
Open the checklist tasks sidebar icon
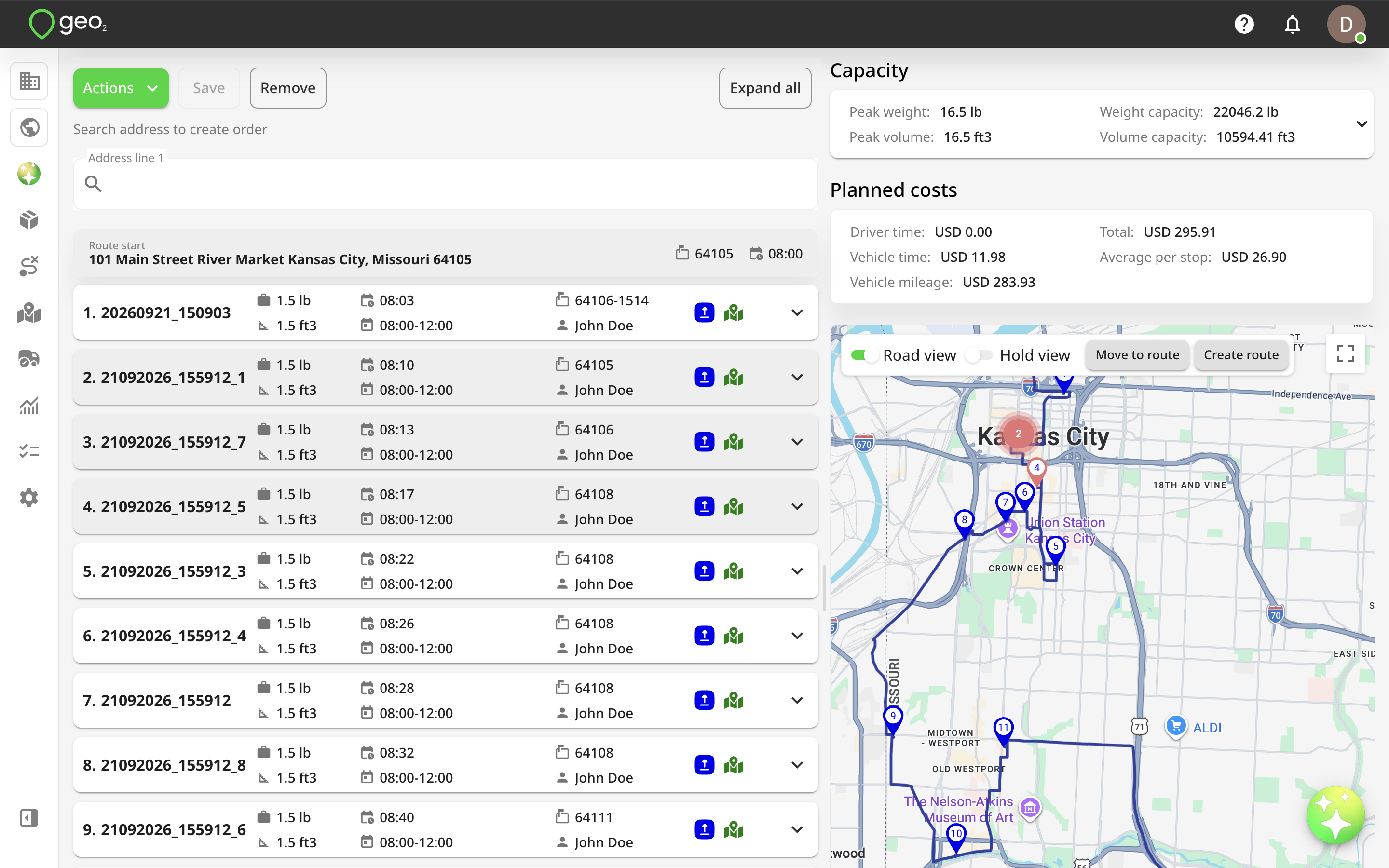tap(29, 452)
